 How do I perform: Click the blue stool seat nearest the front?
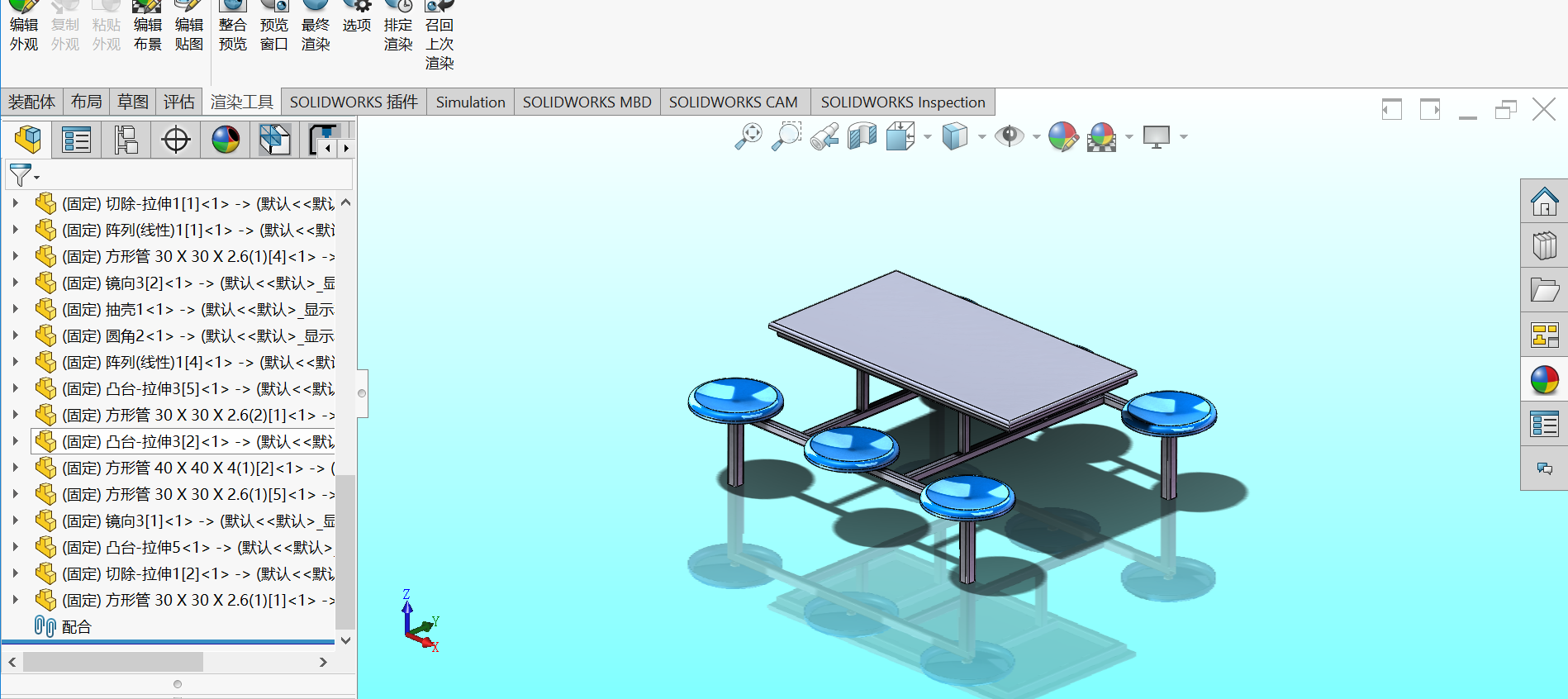[x=967, y=497]
